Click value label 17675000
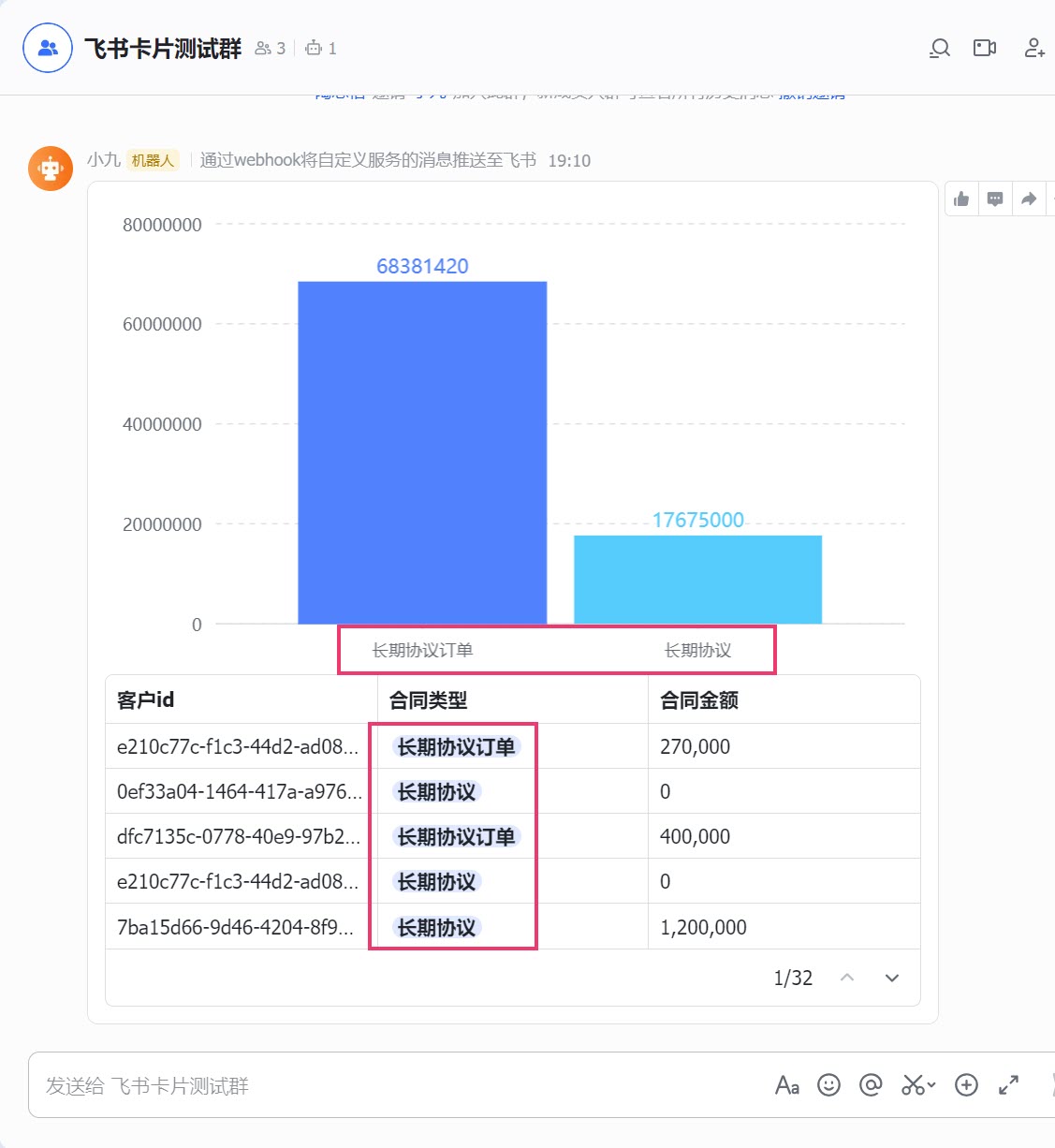The height and width of the screenshot is (1148, 1055). 698,520
